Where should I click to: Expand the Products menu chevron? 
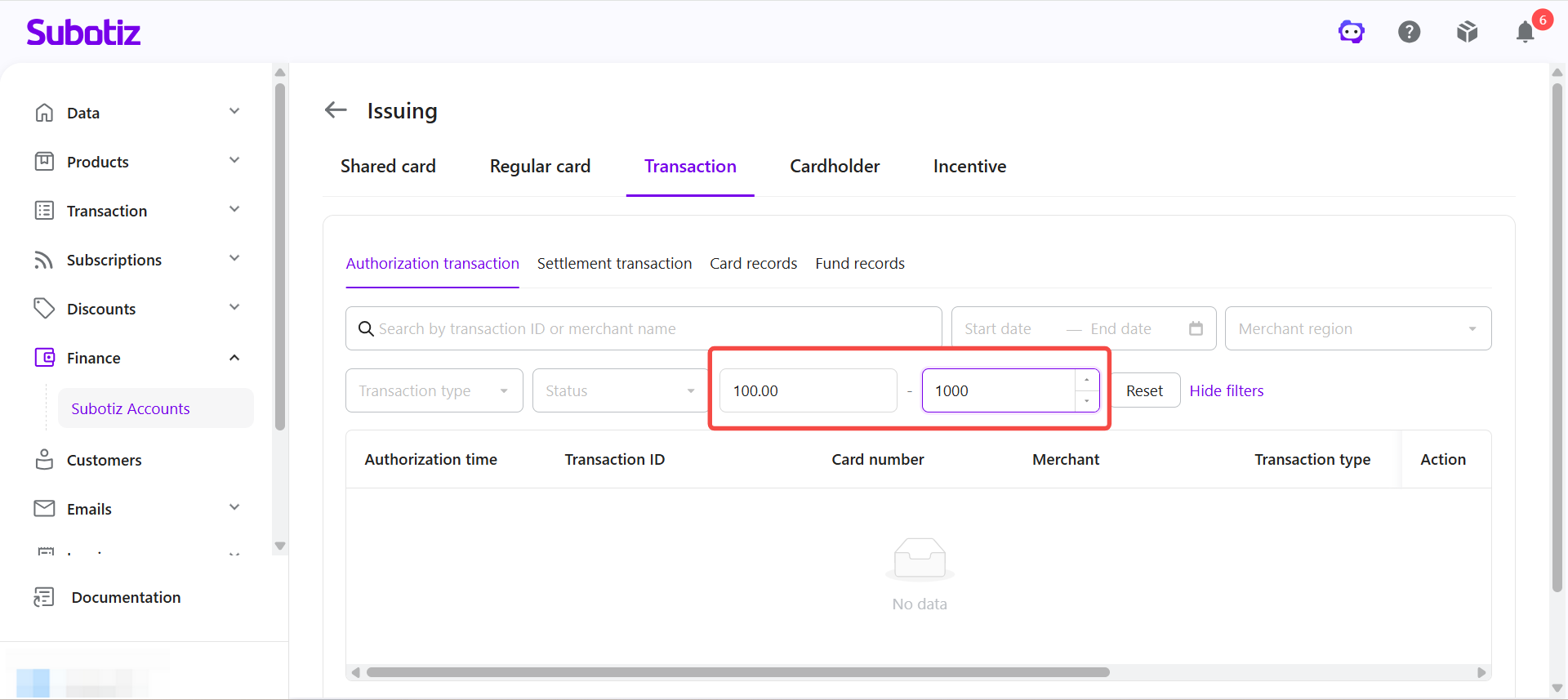[x=234, y=161]
